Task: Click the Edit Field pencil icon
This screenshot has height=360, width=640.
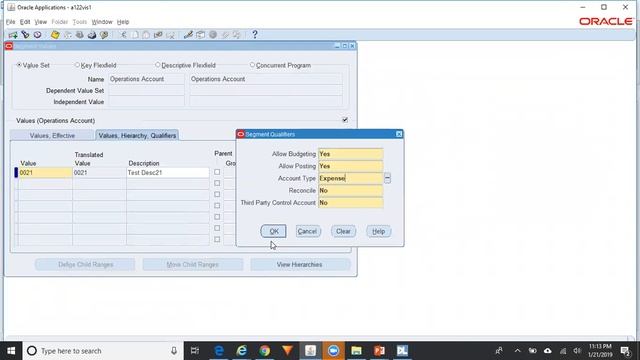Action: [188, 35]
